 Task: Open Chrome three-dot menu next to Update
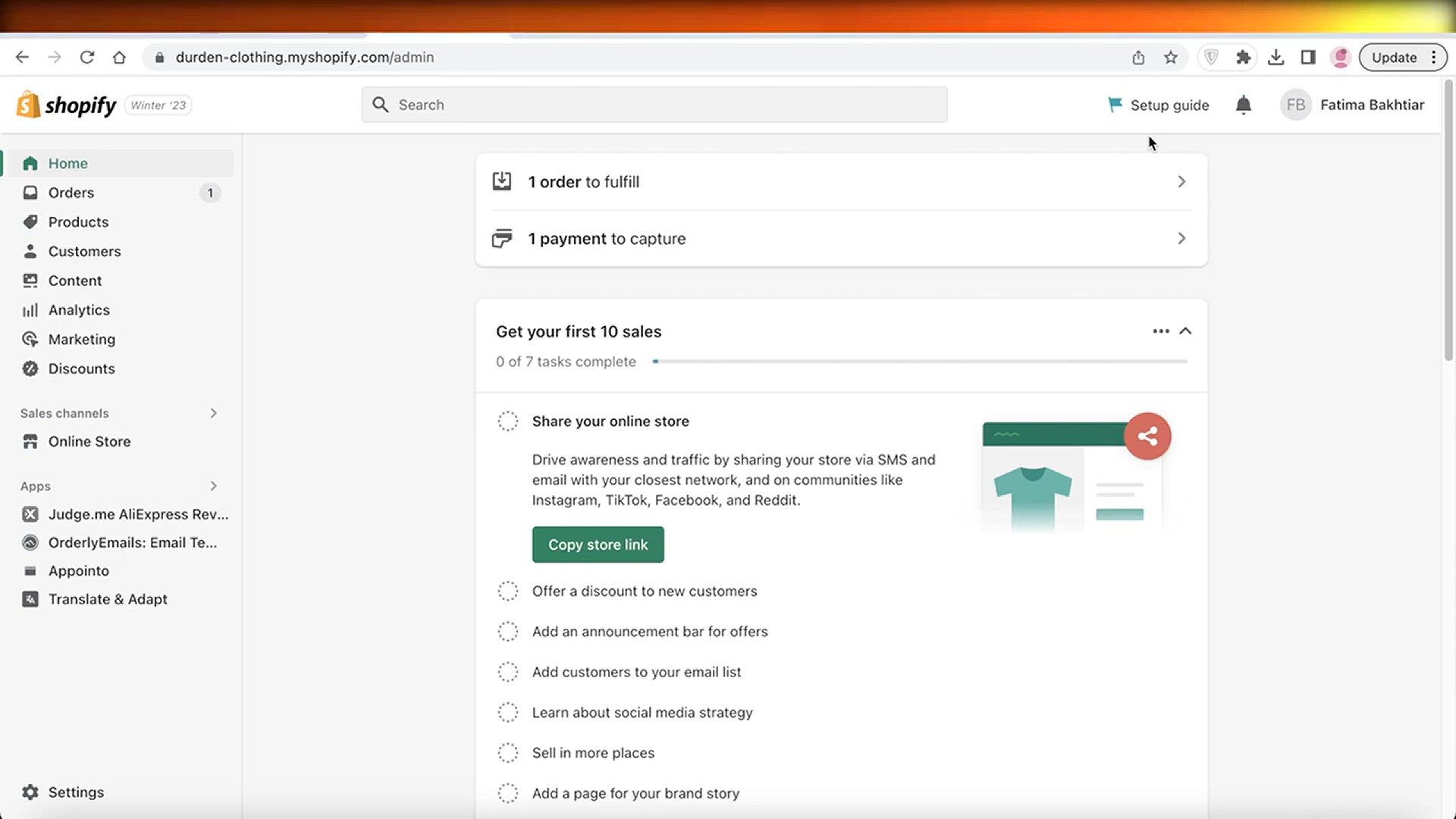[1434, 57]
